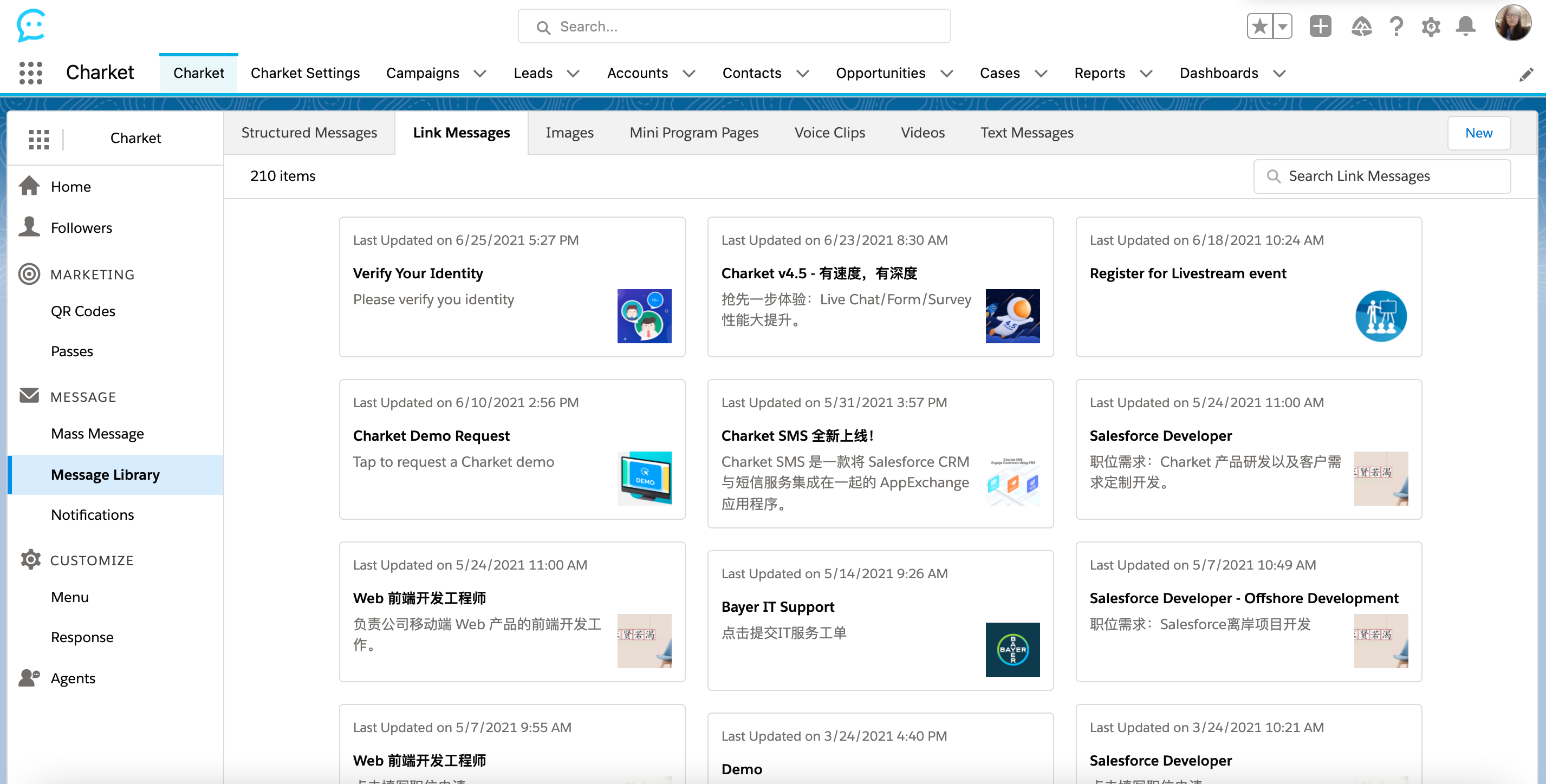Viewport: 1546px width, 784px height.
Task: Click the notifications bell icon
Action: tap(1466, 27)
